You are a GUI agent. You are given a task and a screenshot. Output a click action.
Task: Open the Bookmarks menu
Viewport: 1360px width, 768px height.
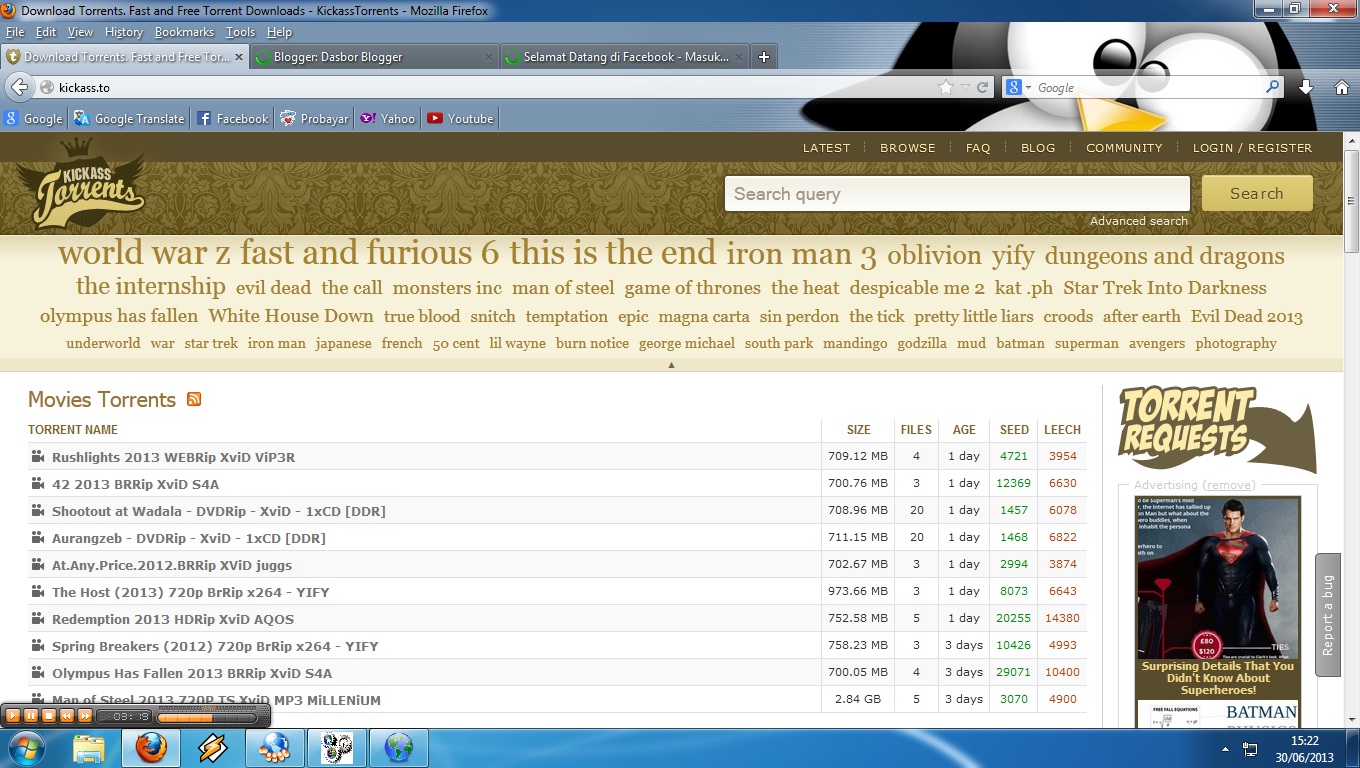184,32
